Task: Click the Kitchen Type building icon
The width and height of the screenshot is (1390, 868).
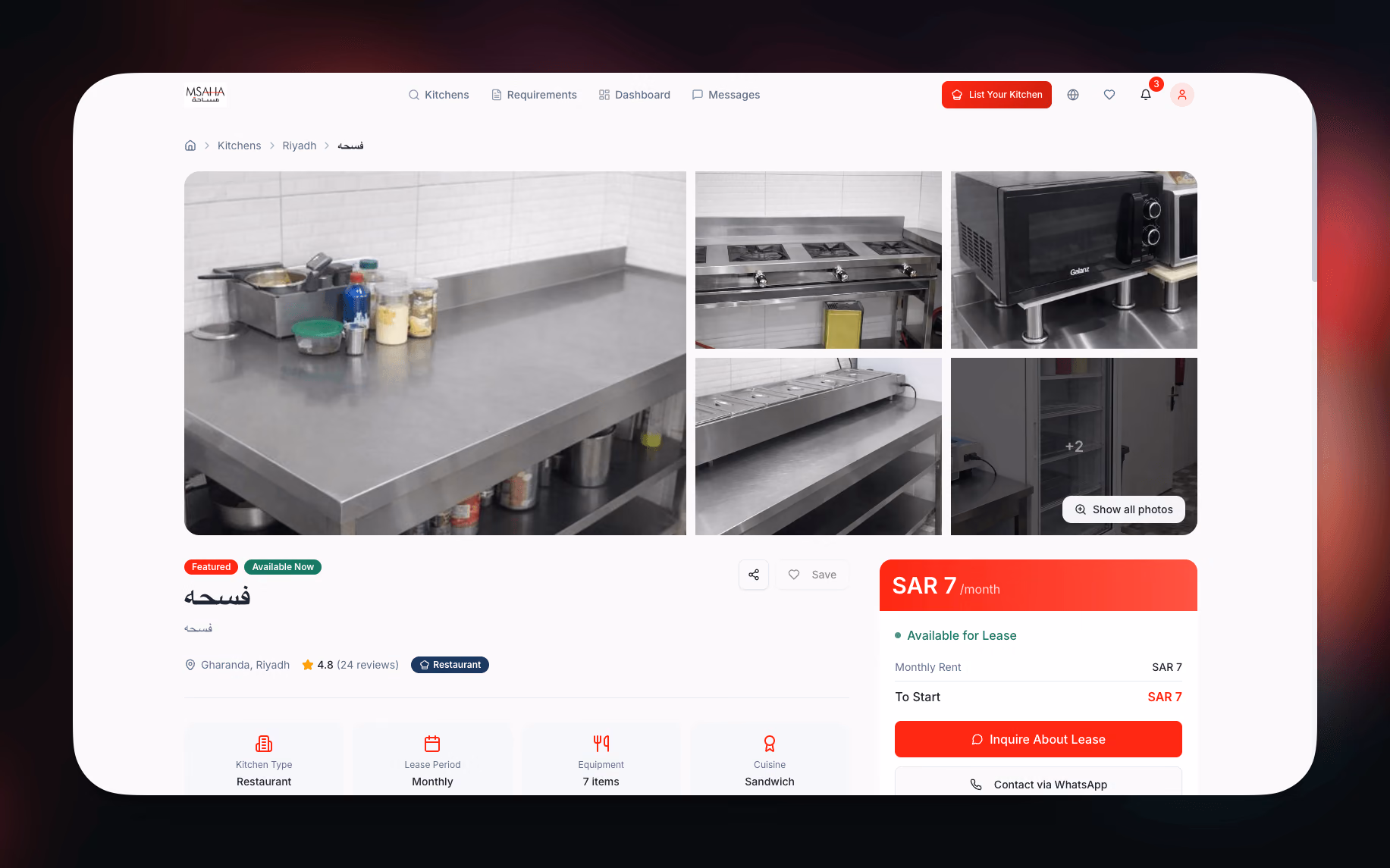Action: [264, 744]
